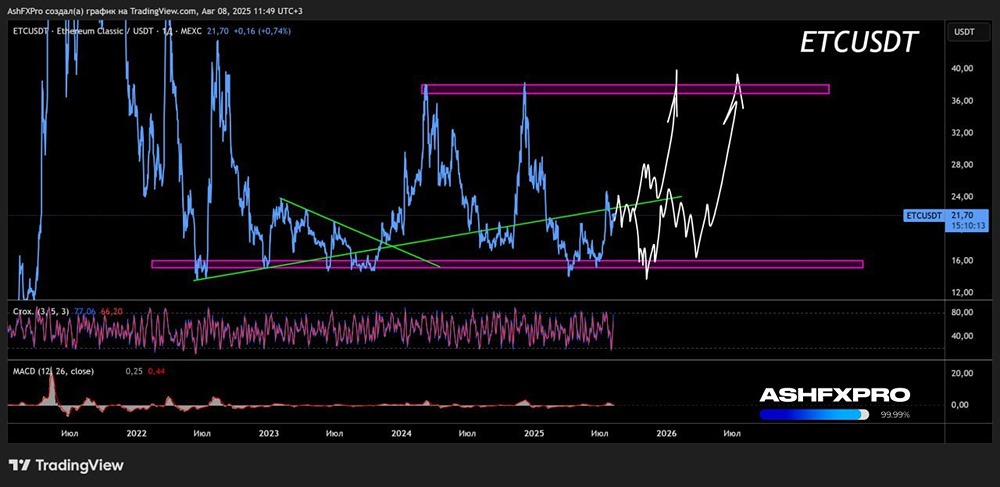The width and height of the screenshot is (1000, 487).
Task: Click the 77,06 stochastic value in legend
Action: click(x=85, y=311)
